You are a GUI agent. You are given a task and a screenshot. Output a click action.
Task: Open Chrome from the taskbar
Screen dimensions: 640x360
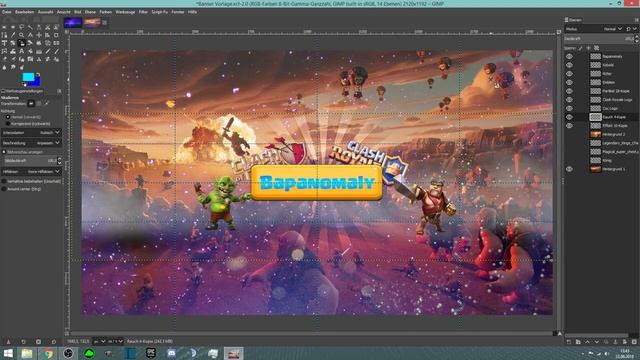tap(47, 353)
